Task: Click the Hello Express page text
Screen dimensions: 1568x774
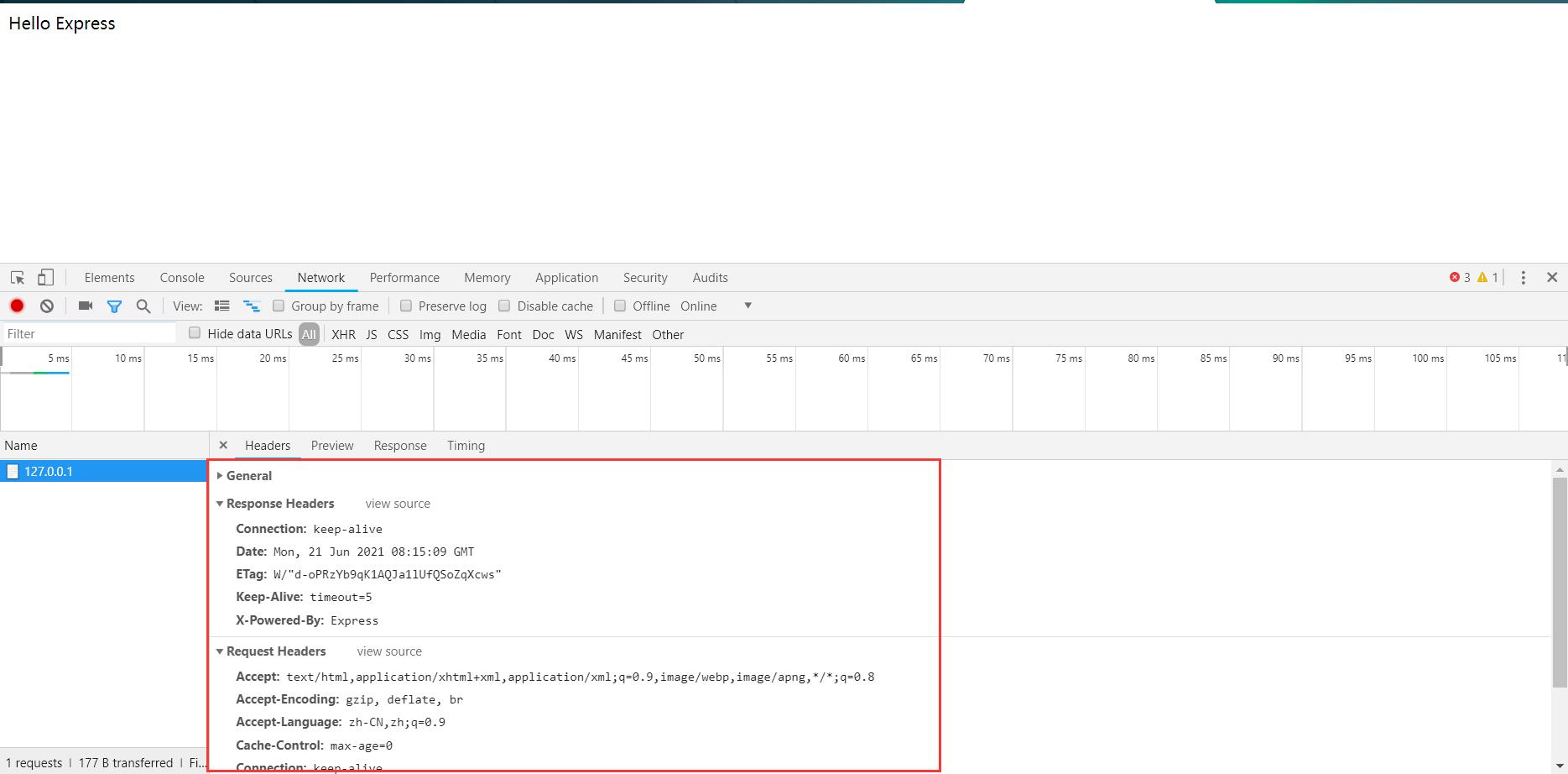Action: coord(62,24)
